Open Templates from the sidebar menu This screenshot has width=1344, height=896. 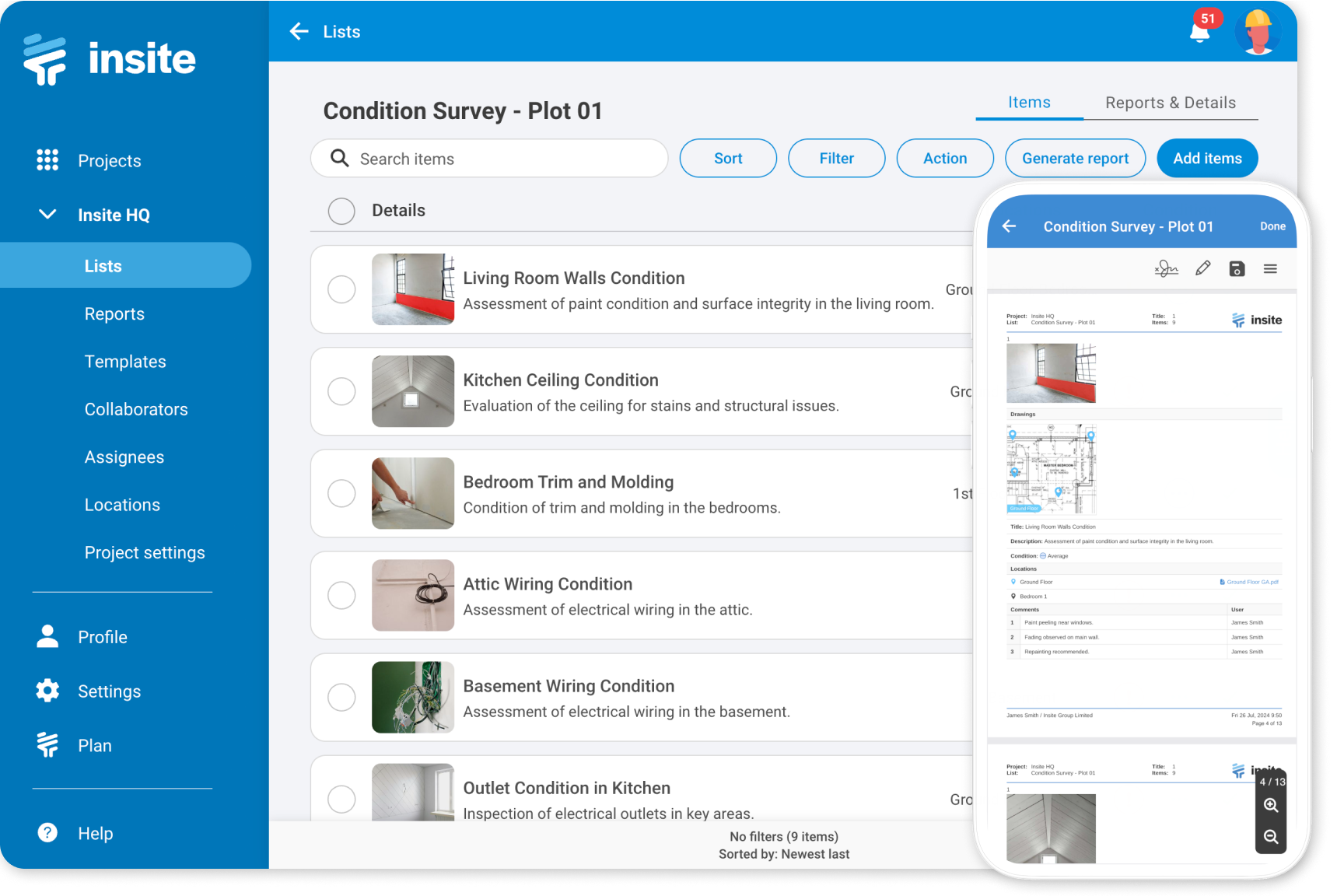click(x=125, y=361)
